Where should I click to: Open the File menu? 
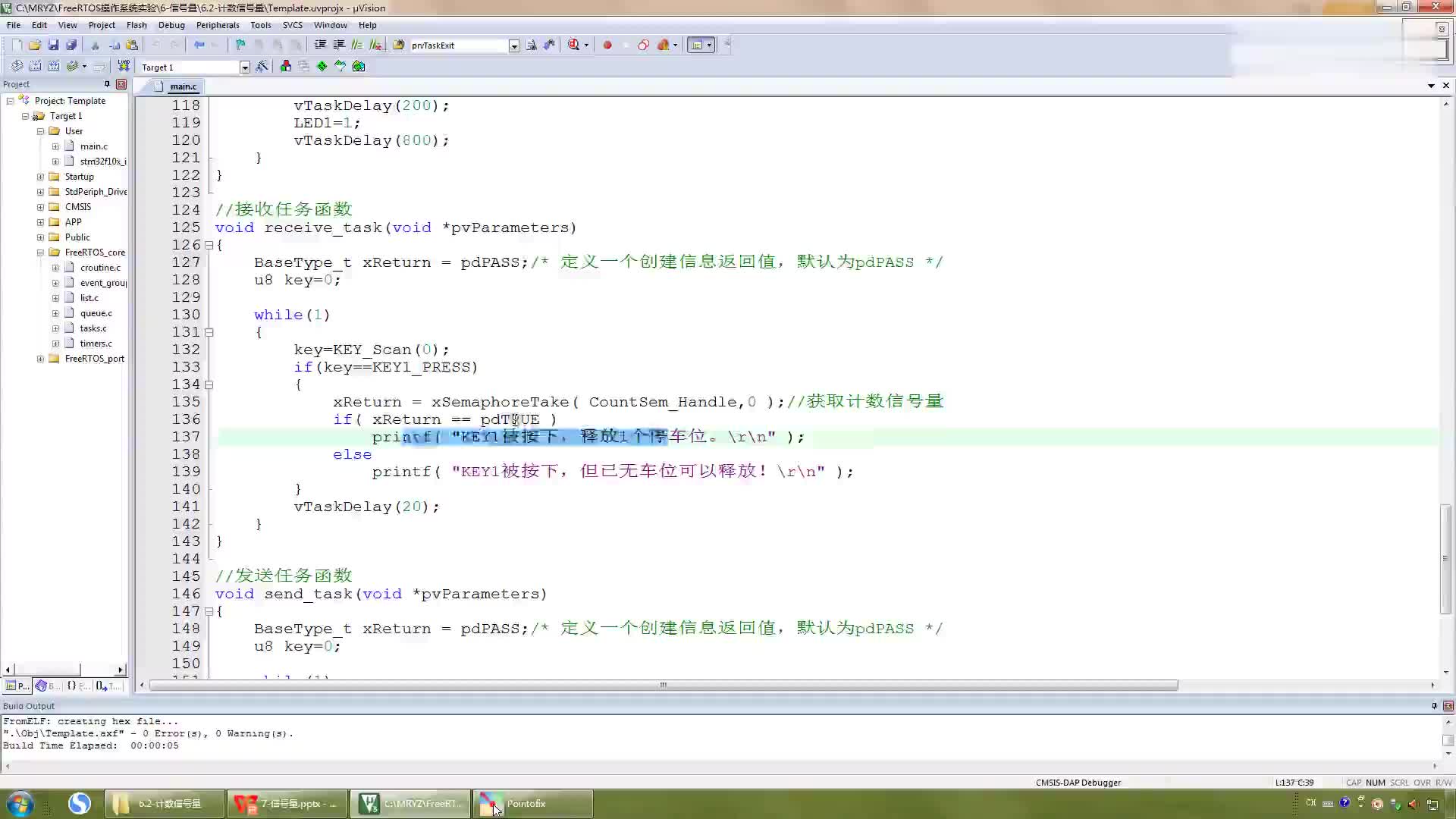coord(14,25)
